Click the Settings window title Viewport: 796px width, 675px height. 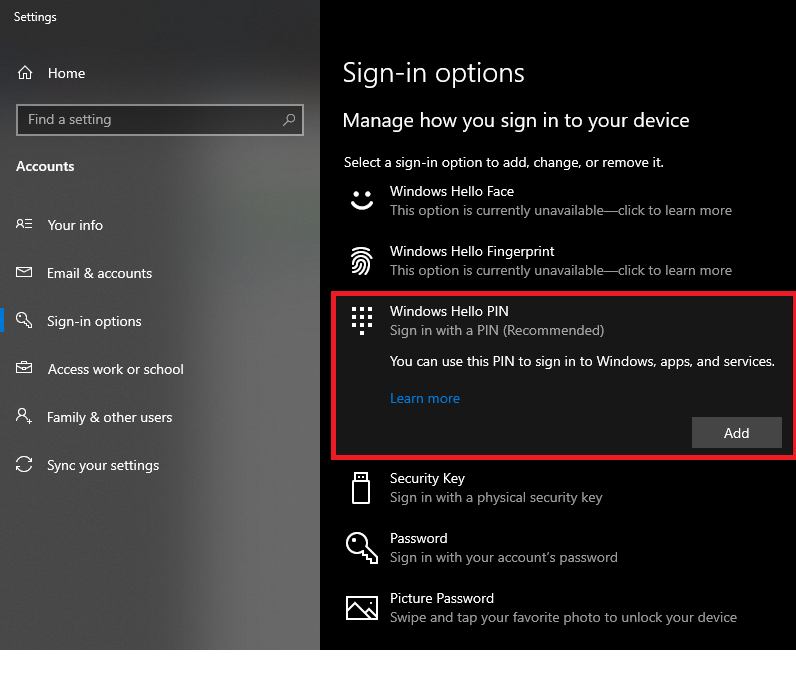point(35,17)
